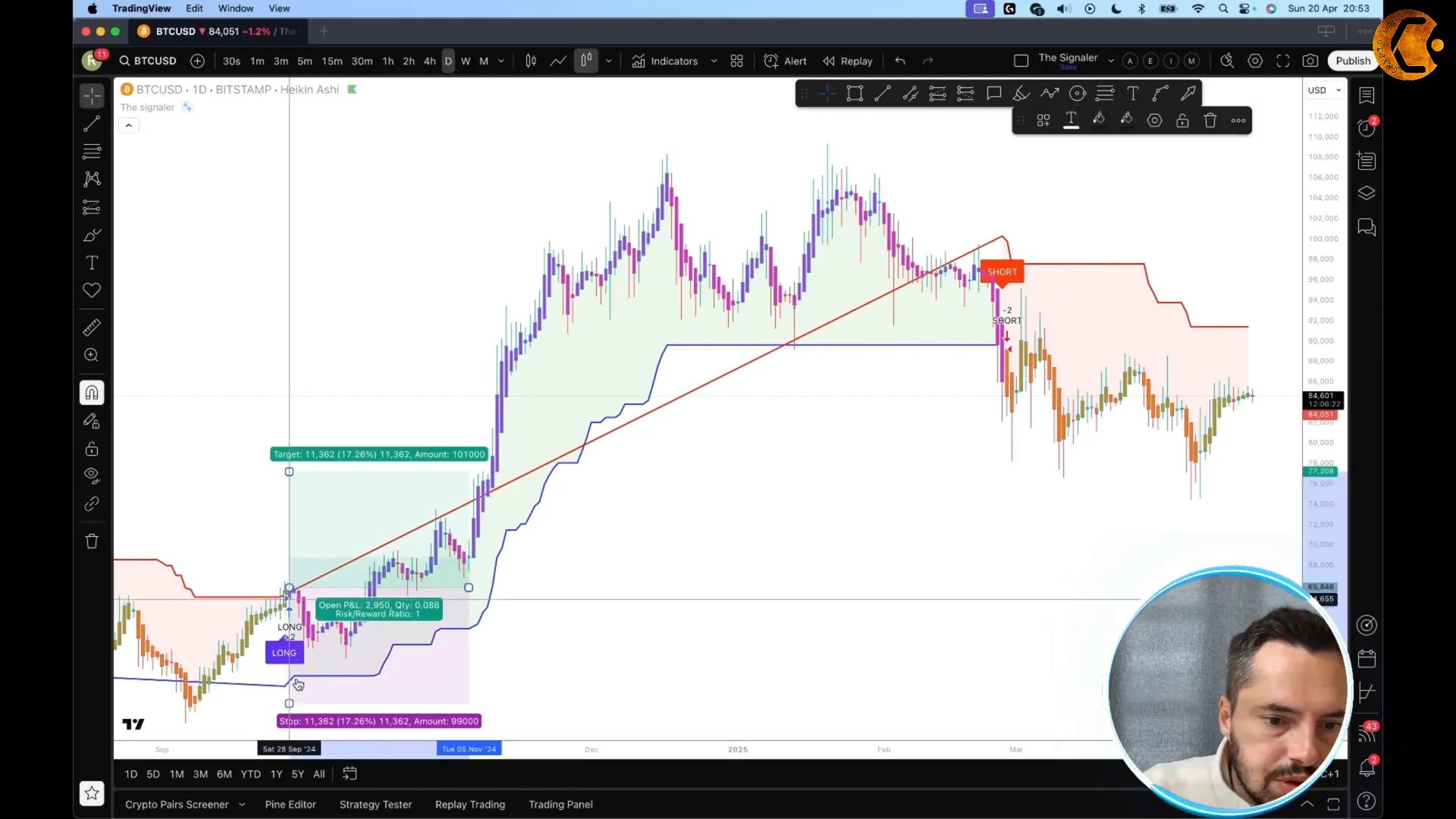
Task: Click the remove objects trash icon in sidebar
Action: tap(92, 541)
